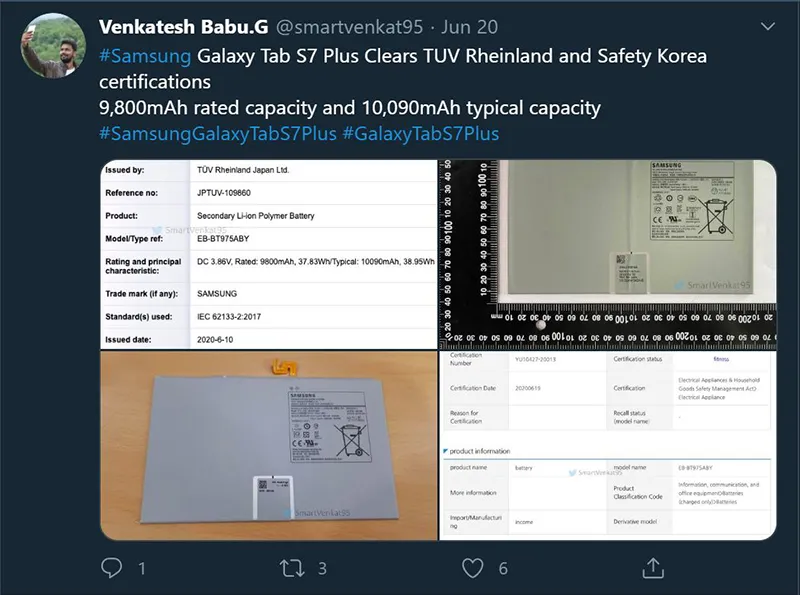View the battery with ruler photo
The image size is (800, 595).
[608, 255]
